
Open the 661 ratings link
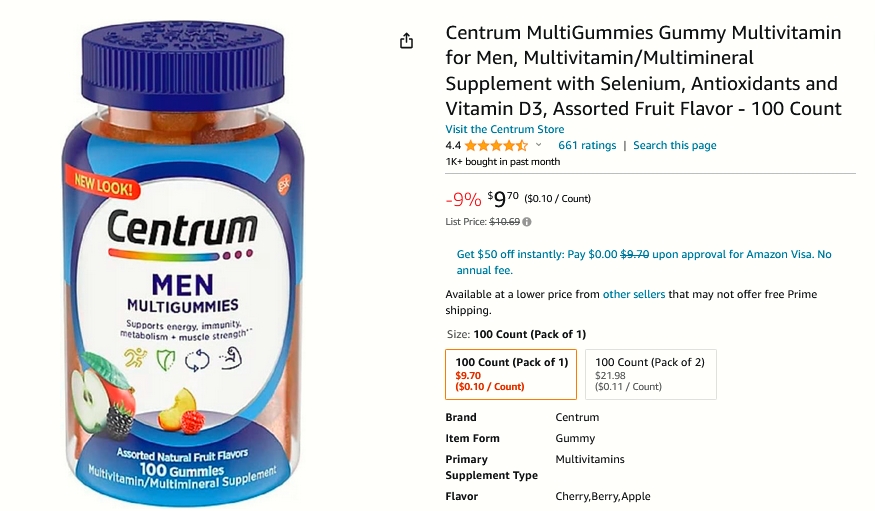coord(587,146)
